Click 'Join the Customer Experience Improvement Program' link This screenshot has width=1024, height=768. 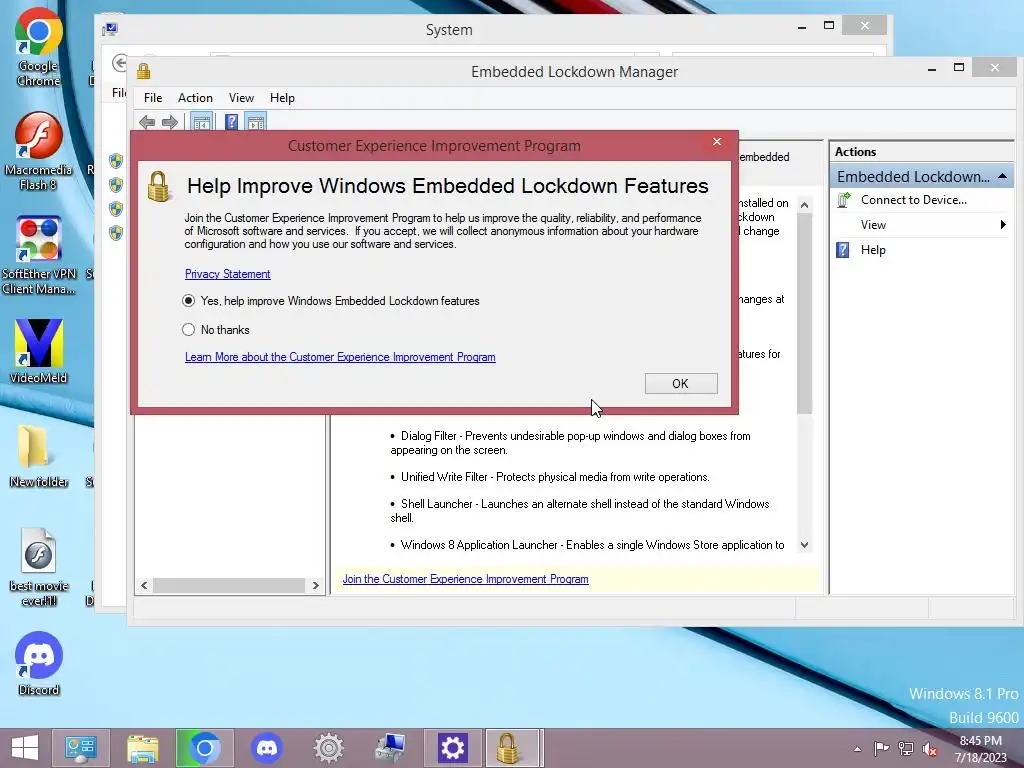pos(465,579)
